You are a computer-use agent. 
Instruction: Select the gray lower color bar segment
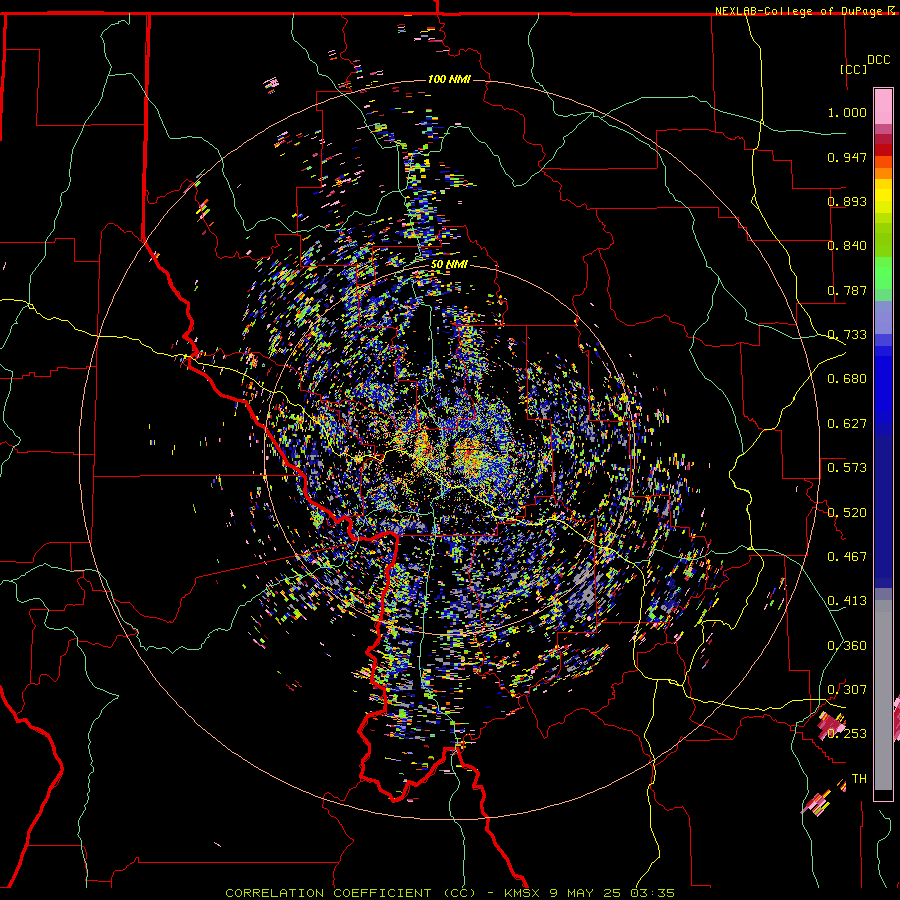(x=883, y=695)
